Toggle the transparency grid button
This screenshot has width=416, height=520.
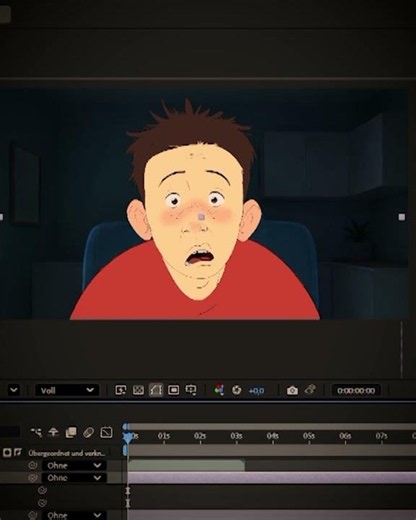coord(138,390)
